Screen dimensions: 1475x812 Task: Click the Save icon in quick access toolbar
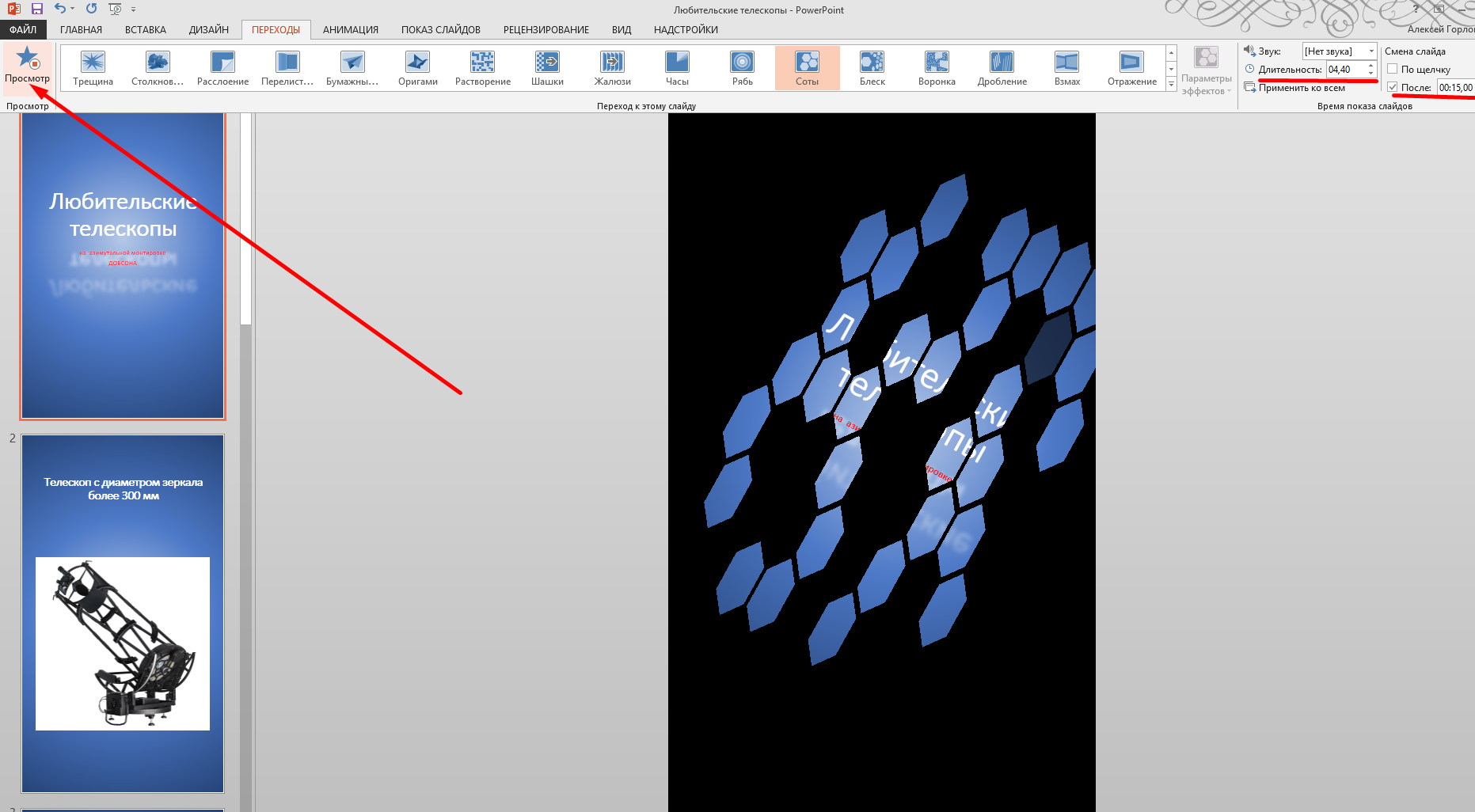(37, 9)
